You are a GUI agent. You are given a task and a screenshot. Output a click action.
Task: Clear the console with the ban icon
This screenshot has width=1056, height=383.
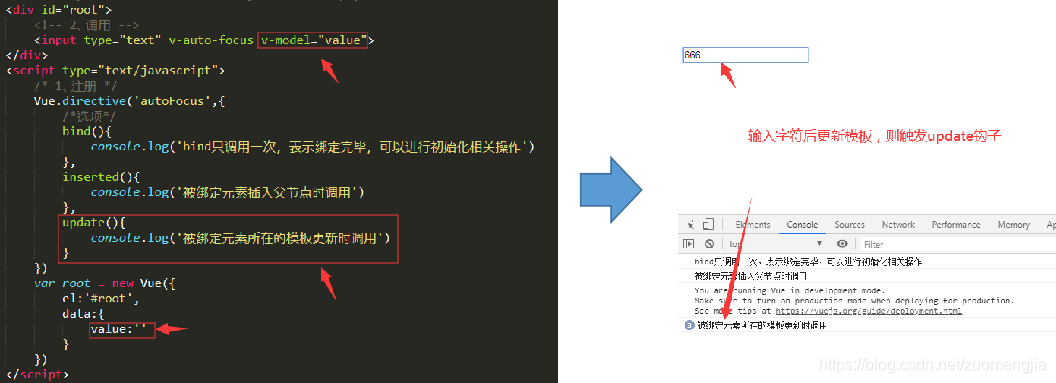pyautogui.click(x=709, y=244)
